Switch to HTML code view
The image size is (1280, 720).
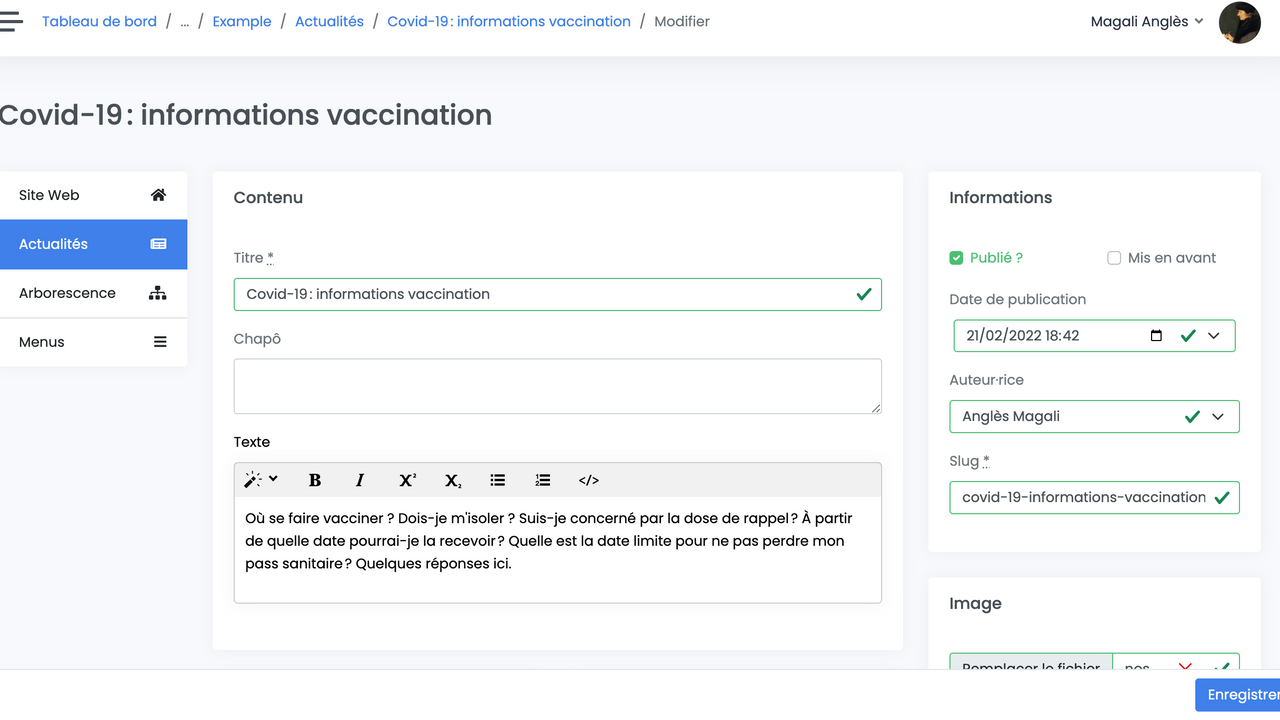coord(589,481)
